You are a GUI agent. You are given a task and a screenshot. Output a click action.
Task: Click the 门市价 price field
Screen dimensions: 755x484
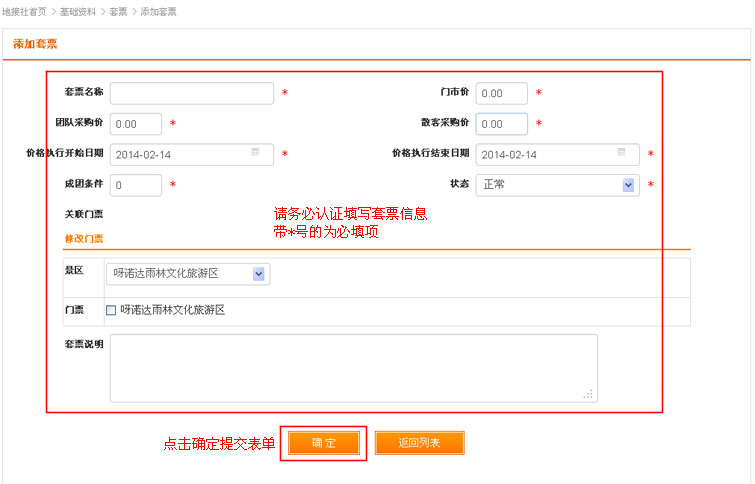[x=501, y=93]
